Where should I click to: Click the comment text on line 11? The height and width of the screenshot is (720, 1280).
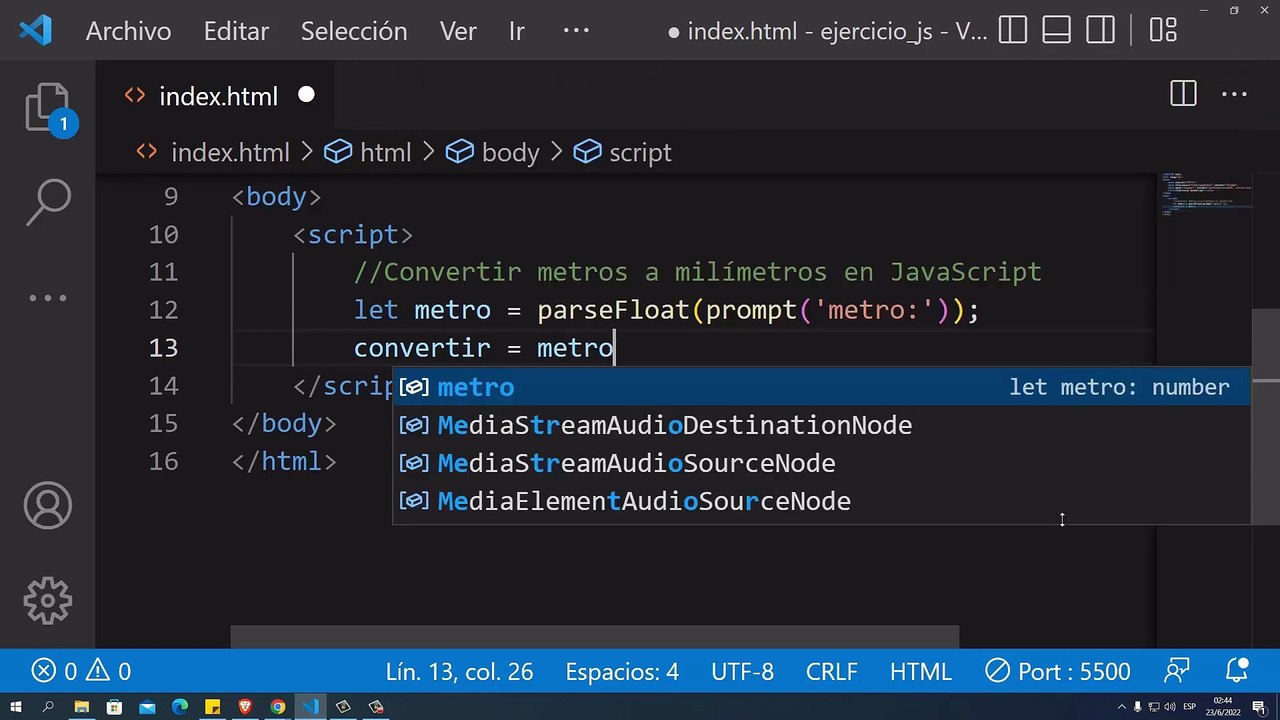coord(698,272)
